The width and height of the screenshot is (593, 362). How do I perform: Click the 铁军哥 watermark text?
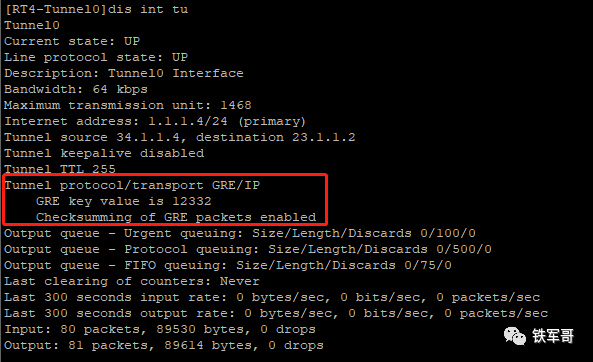(553, 336)
